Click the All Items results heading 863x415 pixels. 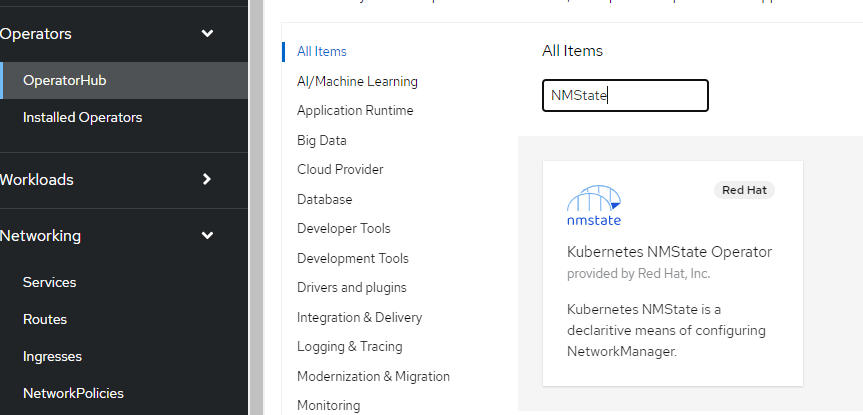(572, 51)
